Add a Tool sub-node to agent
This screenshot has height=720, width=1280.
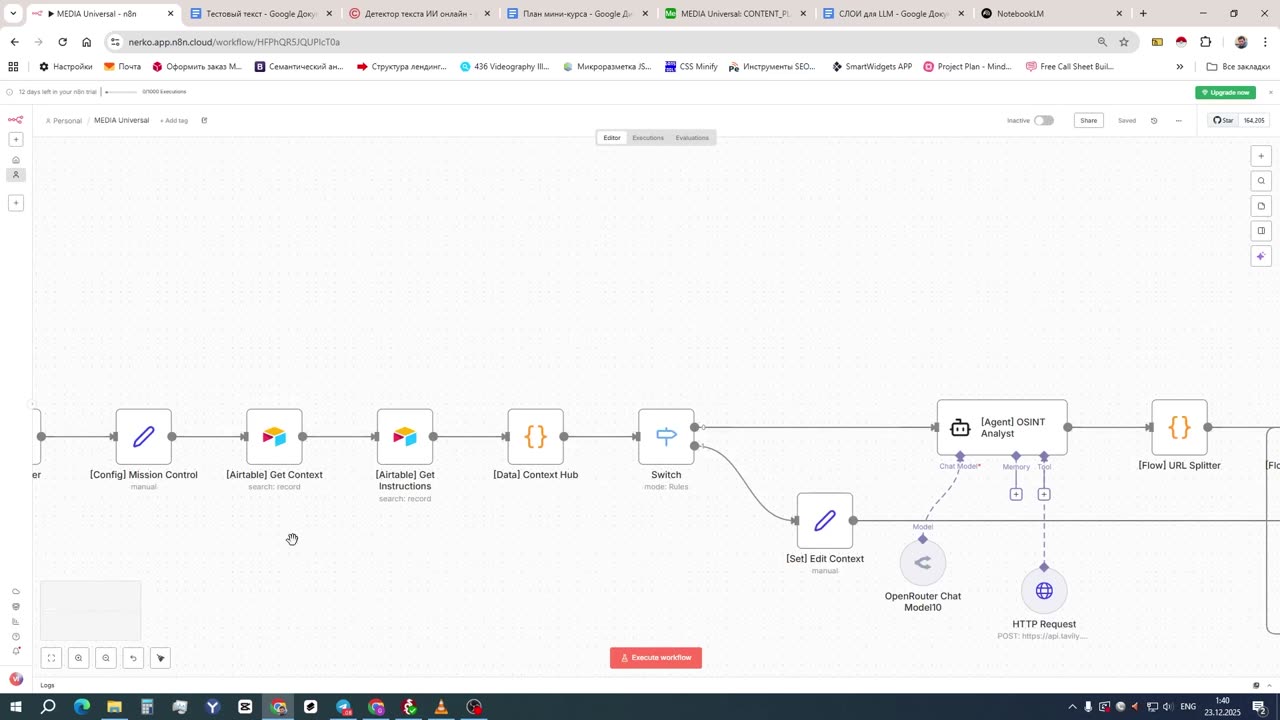pos(1044,494)
